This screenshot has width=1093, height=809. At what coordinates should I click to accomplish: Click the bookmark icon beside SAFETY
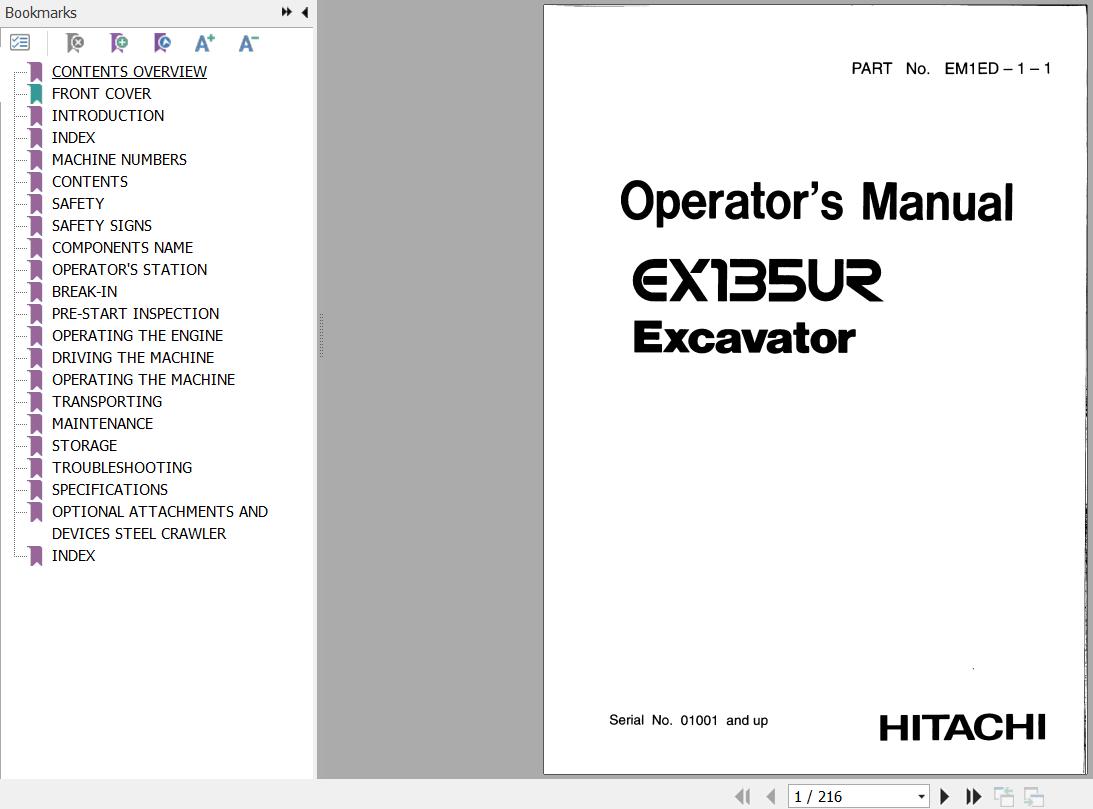coord(36,203)
